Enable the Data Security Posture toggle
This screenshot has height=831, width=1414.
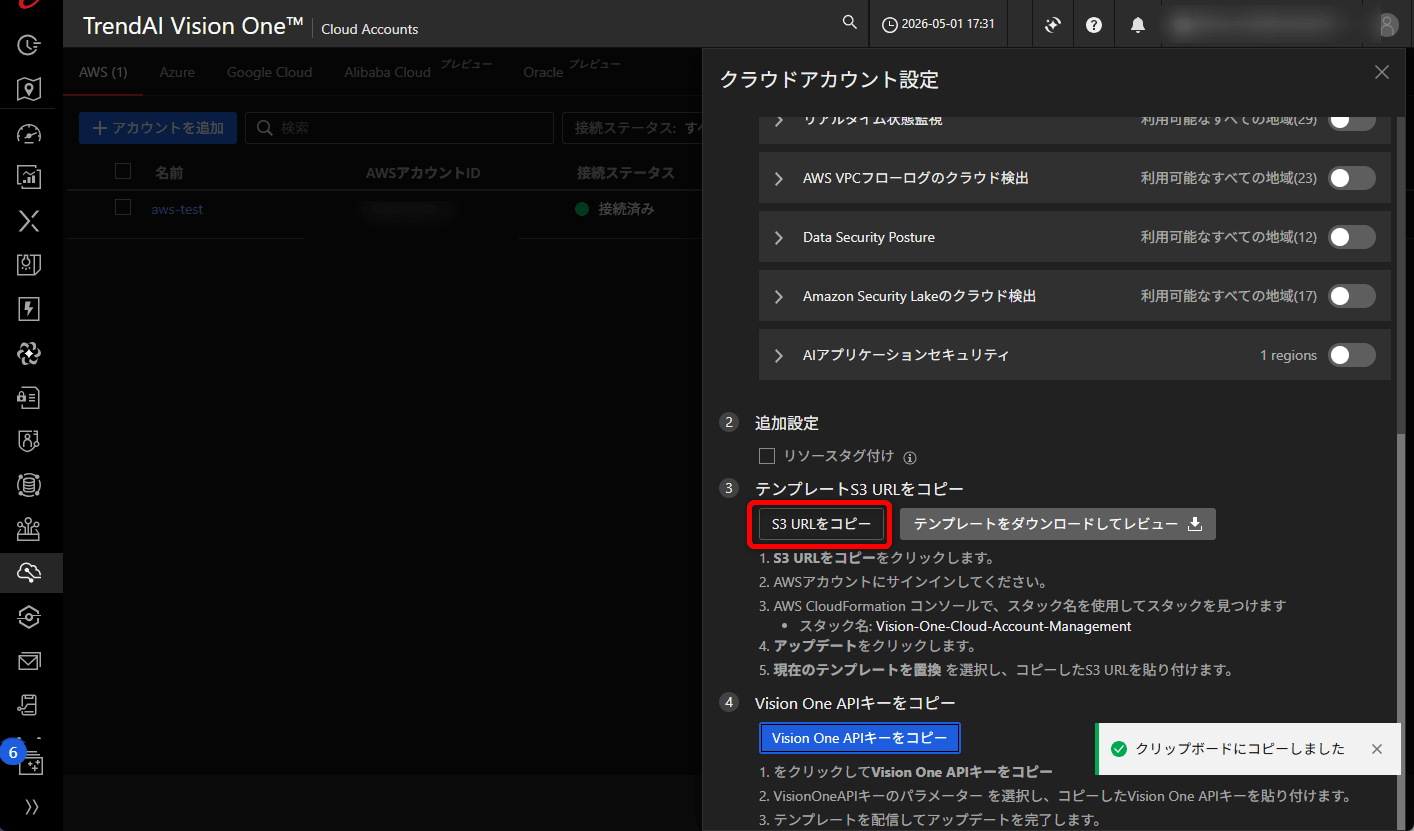click(x=1352, y=237)
